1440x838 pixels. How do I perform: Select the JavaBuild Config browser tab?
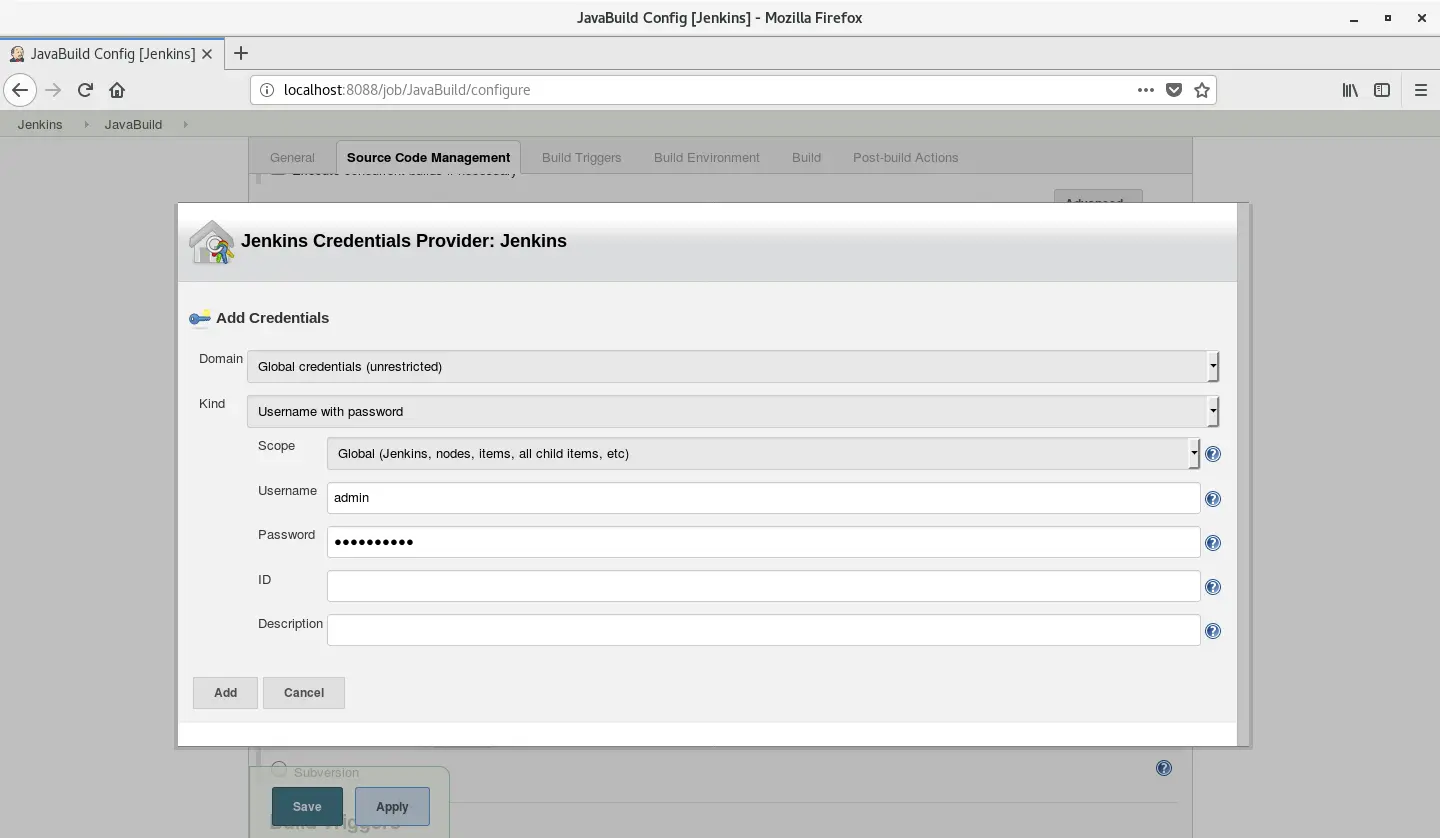pyautogui.click(x=110, y=54)
